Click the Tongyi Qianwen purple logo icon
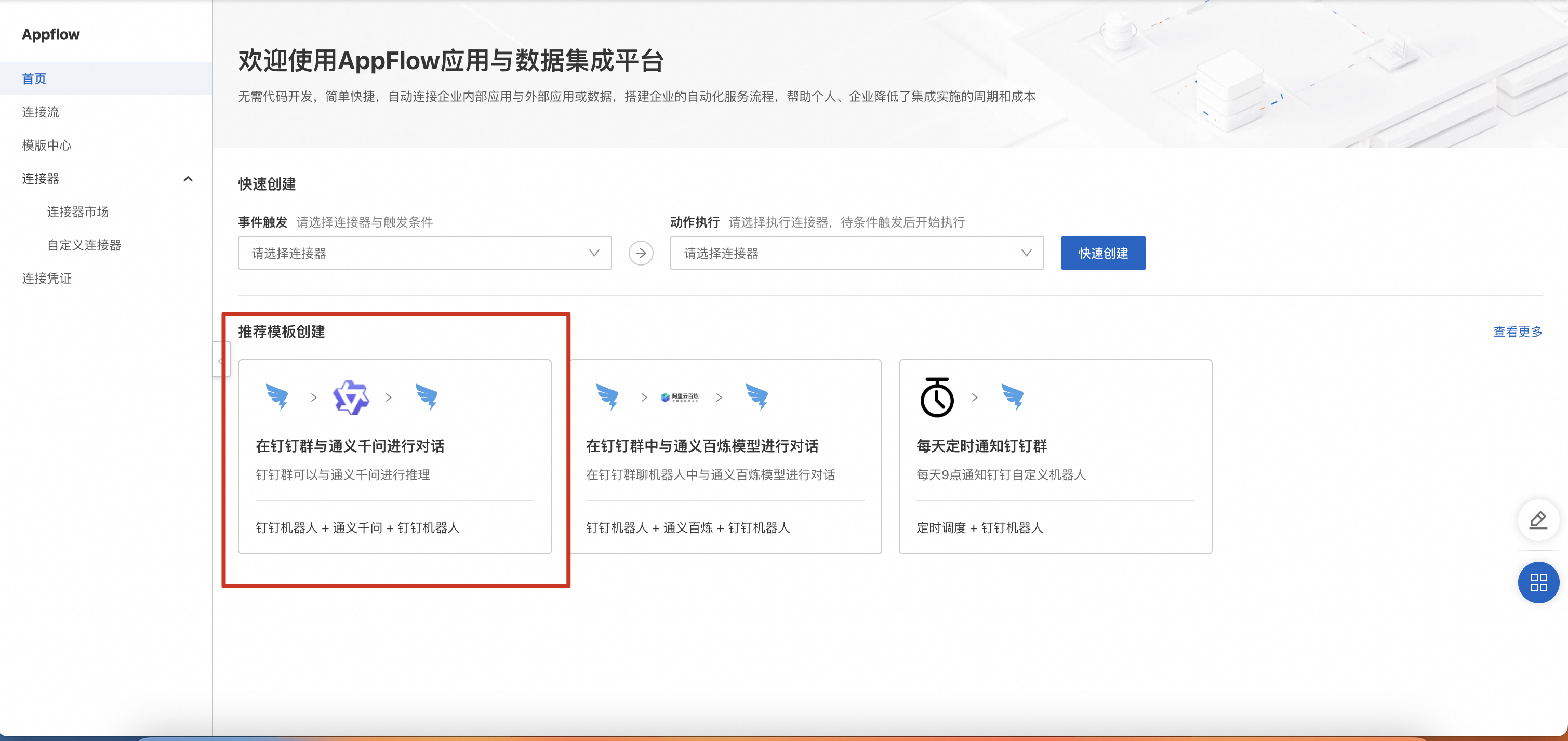The height and width of the screenshot is (741, 1568). (x=351, y=398)
